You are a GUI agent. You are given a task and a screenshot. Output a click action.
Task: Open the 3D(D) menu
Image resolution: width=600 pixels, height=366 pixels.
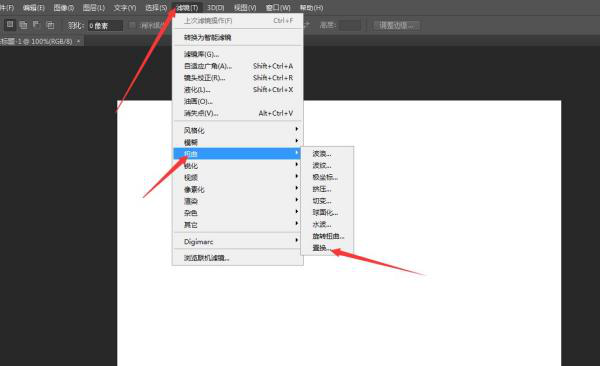tap(215, 8)
